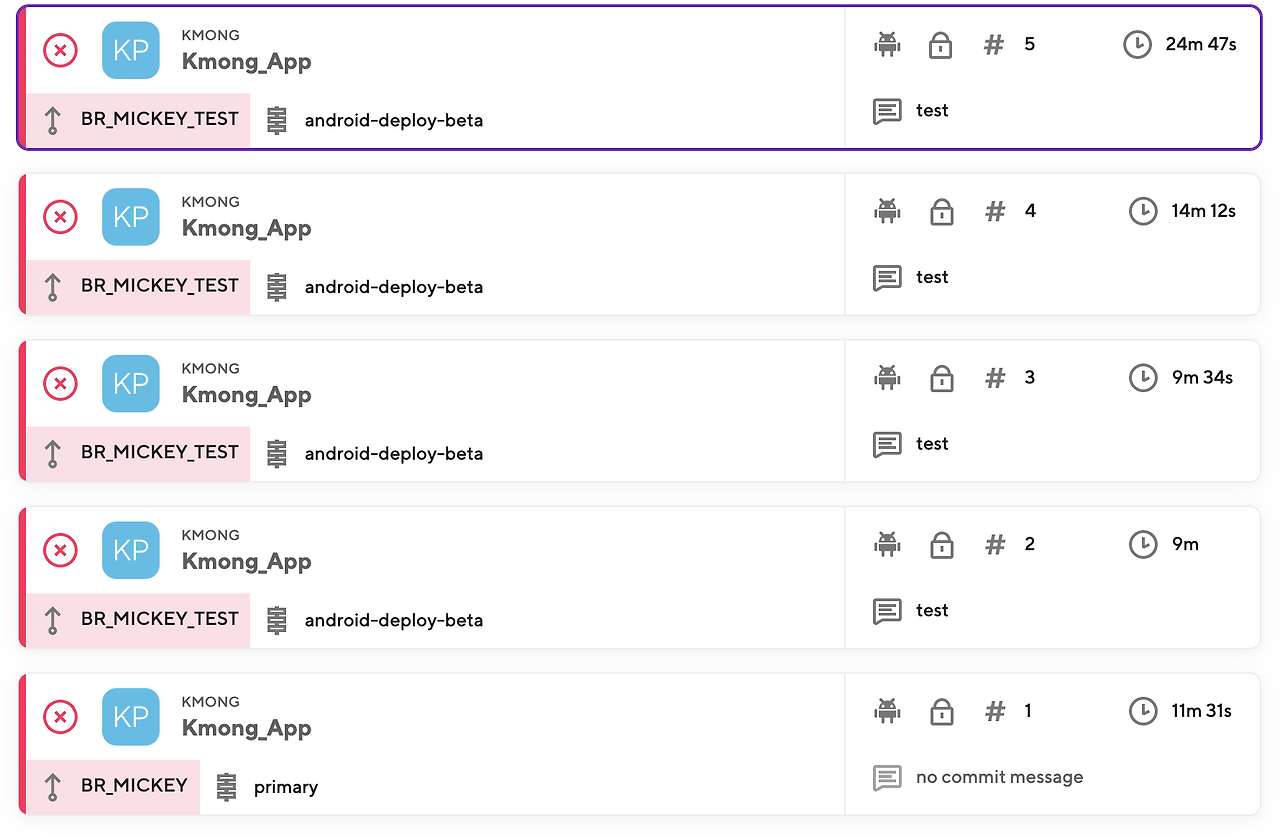
Task: Click the hash icon on build number 1
Action: point(995,711)
